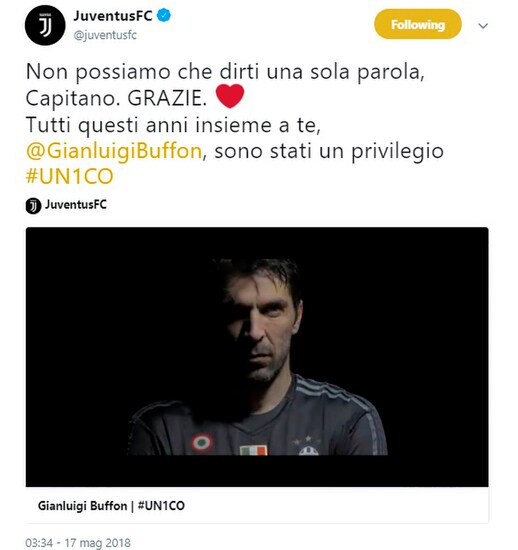Click the Italian flag shield on jersey

[254, 450]
